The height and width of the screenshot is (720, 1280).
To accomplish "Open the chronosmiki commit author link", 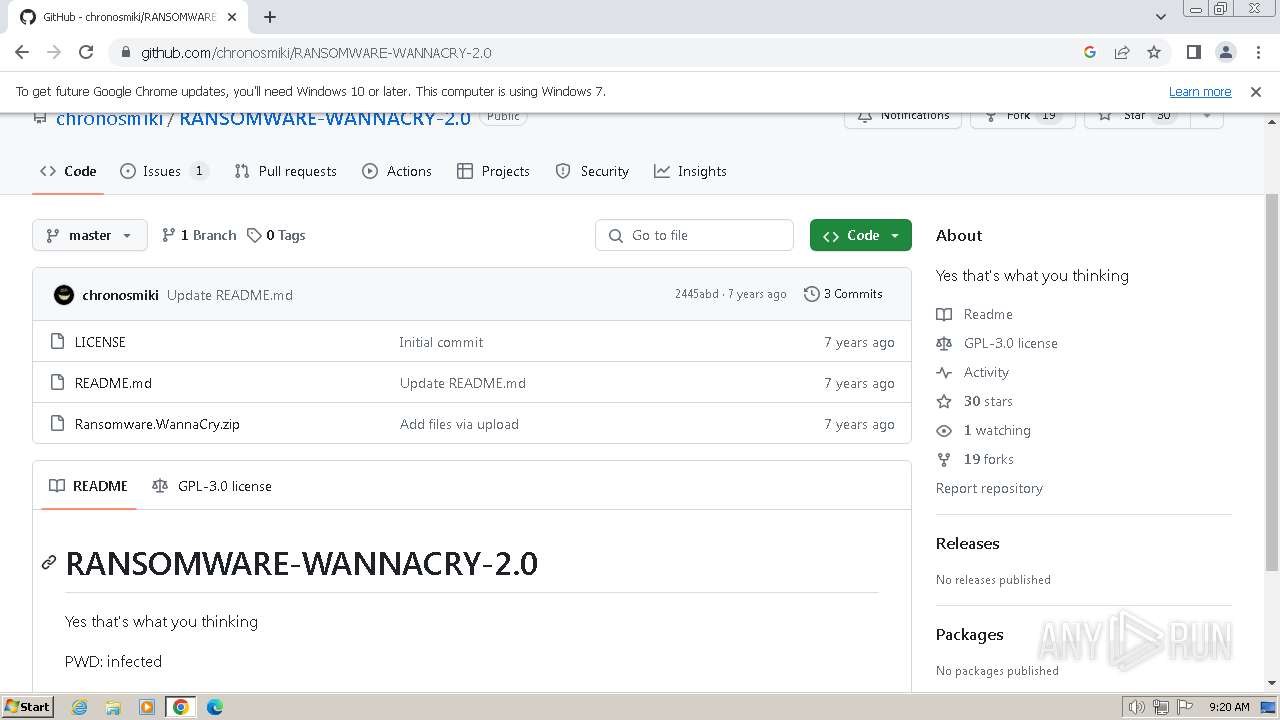I will [x=120, y=295].
